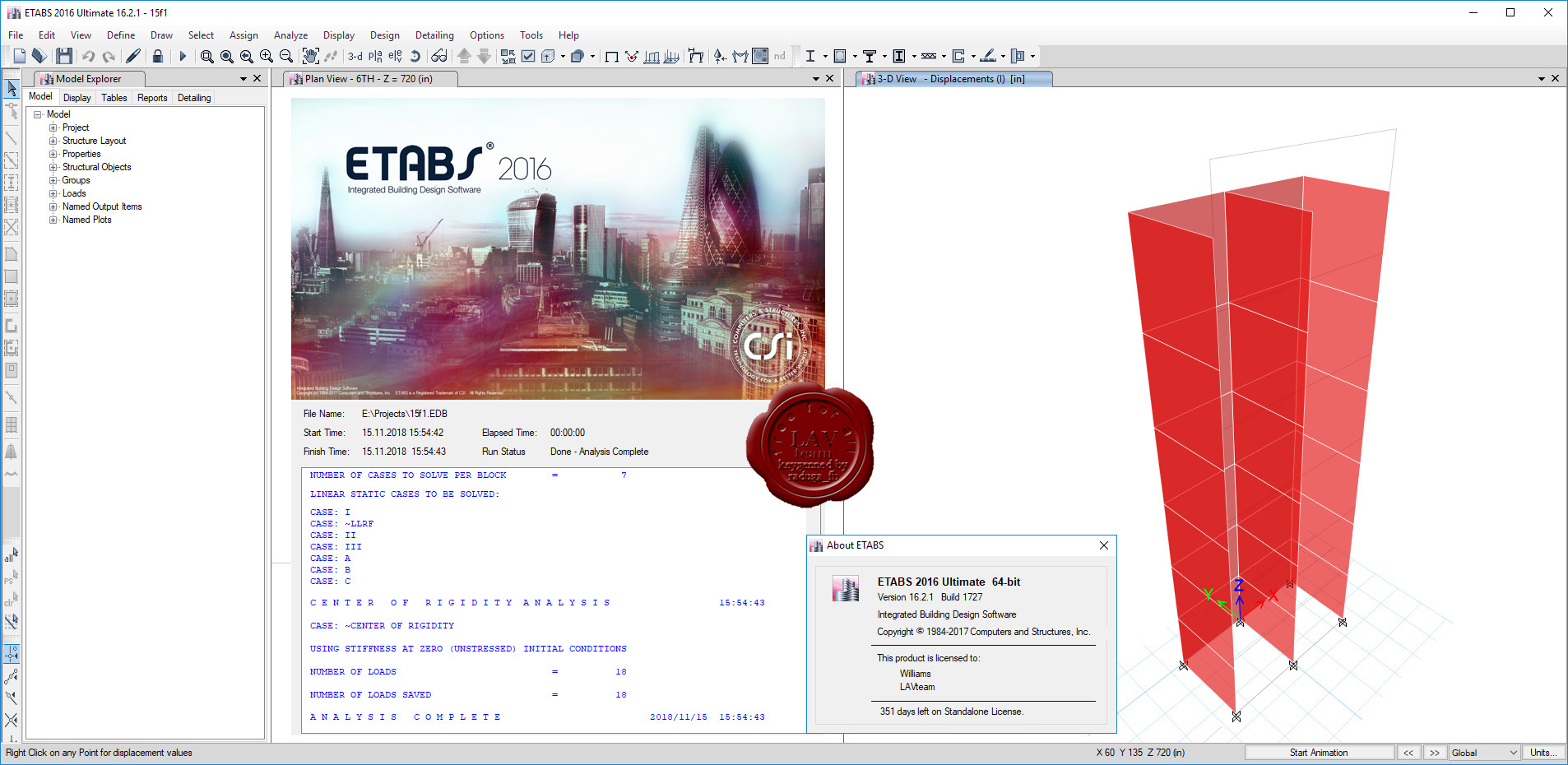Open the Analyze menu
Viewport: 1568px width, 765px height.
click(x=290, y=35)
